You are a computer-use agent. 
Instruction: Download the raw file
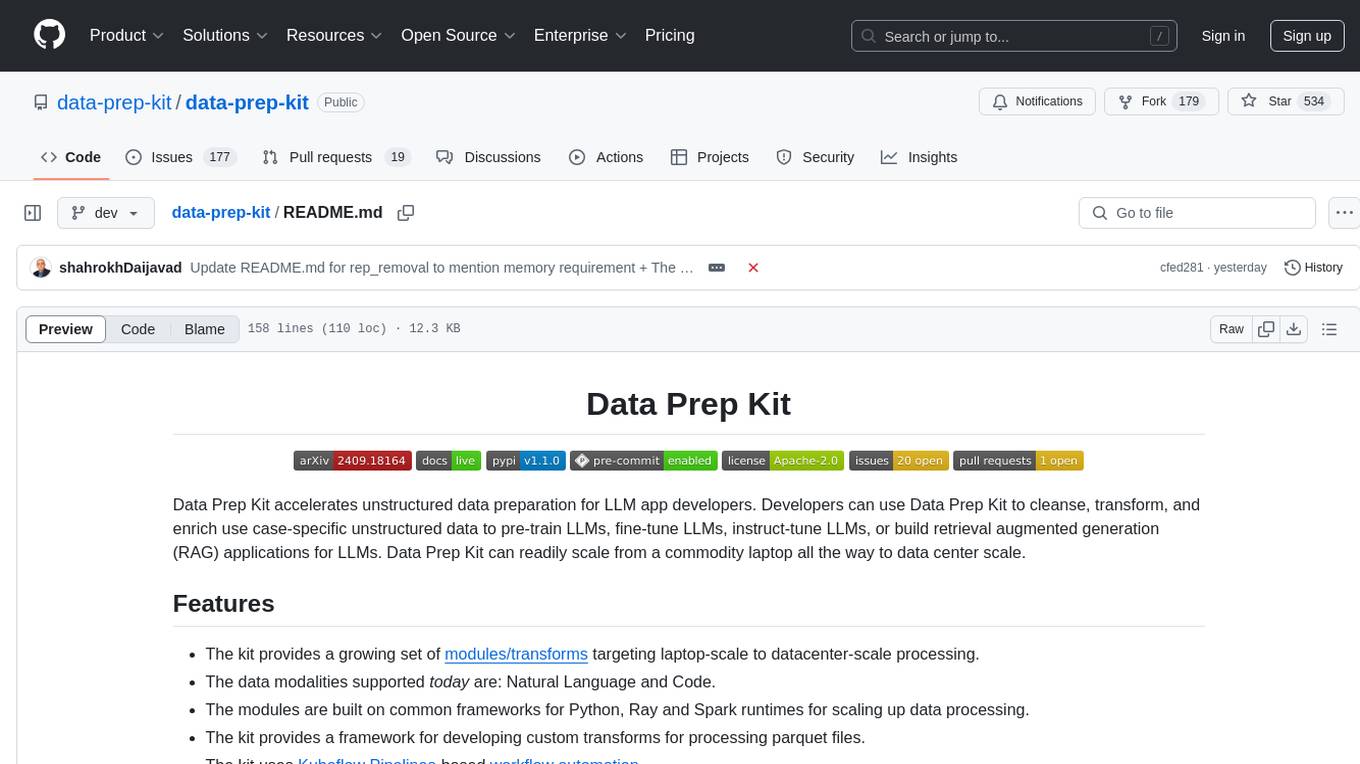pyautogui.click(x=1293, y=329)
